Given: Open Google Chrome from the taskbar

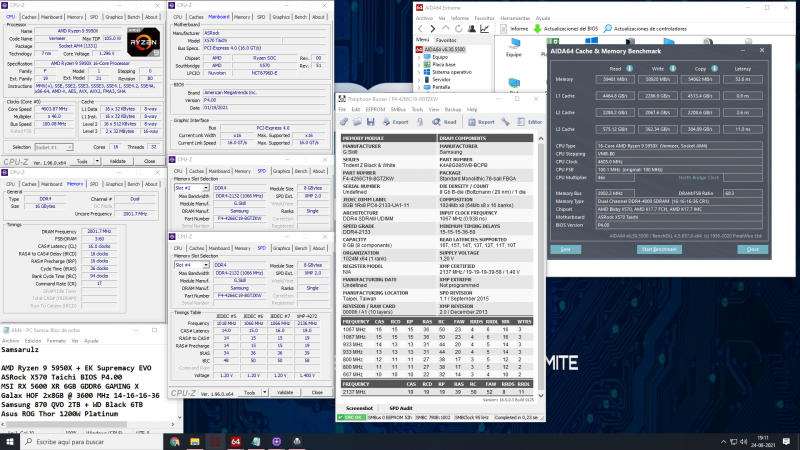Looking at the screenshot, I should pyautogui.click(x=174, y=442).
